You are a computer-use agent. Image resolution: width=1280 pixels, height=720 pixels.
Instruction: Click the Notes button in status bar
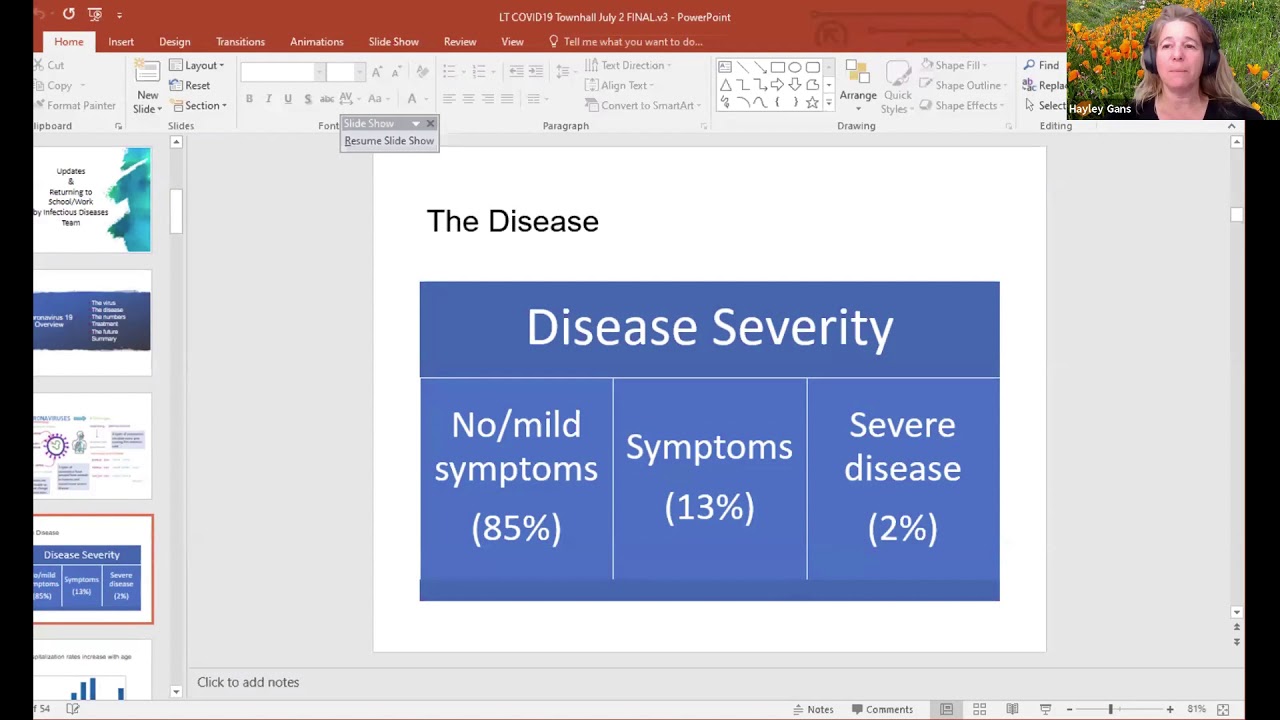coord(813,709)
